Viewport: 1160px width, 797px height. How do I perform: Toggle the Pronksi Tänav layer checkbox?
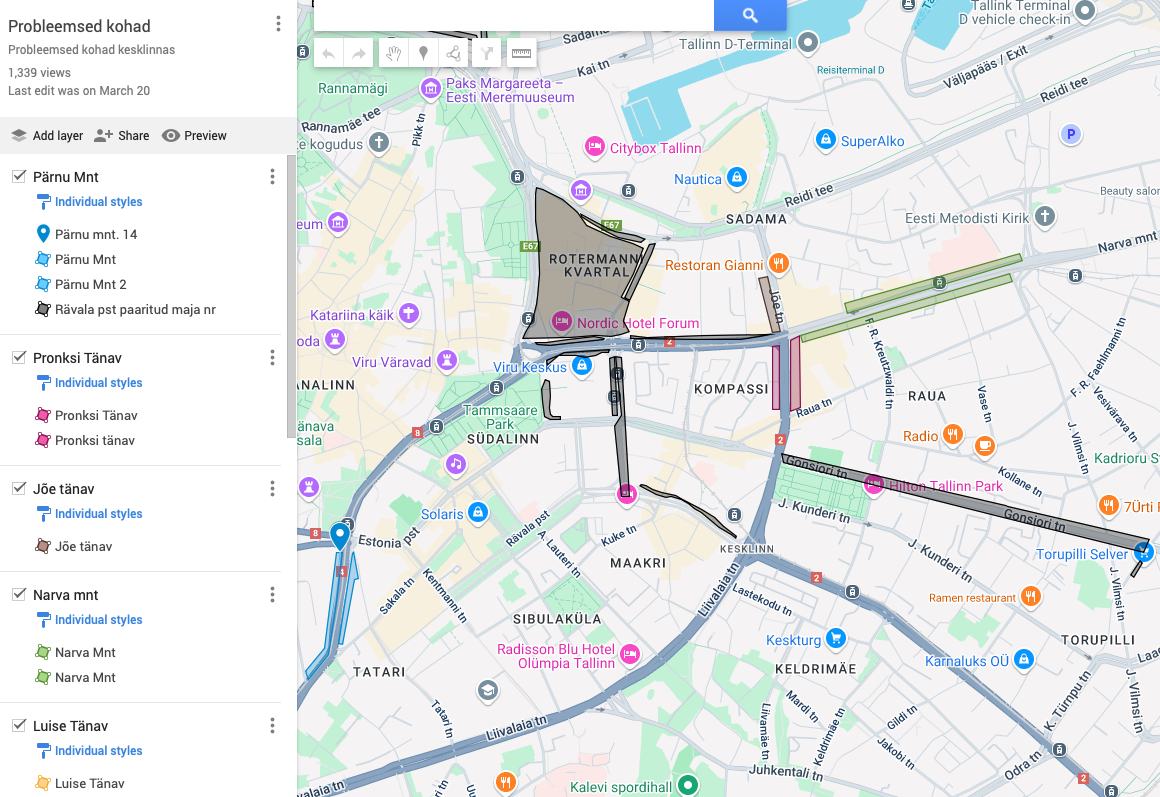pyautogui.click(x=19, y=357)
